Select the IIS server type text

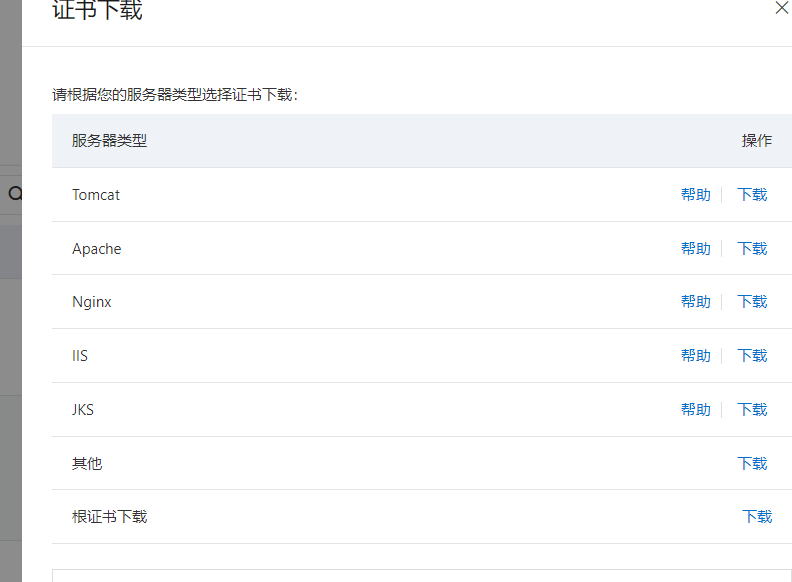point(80,356)
